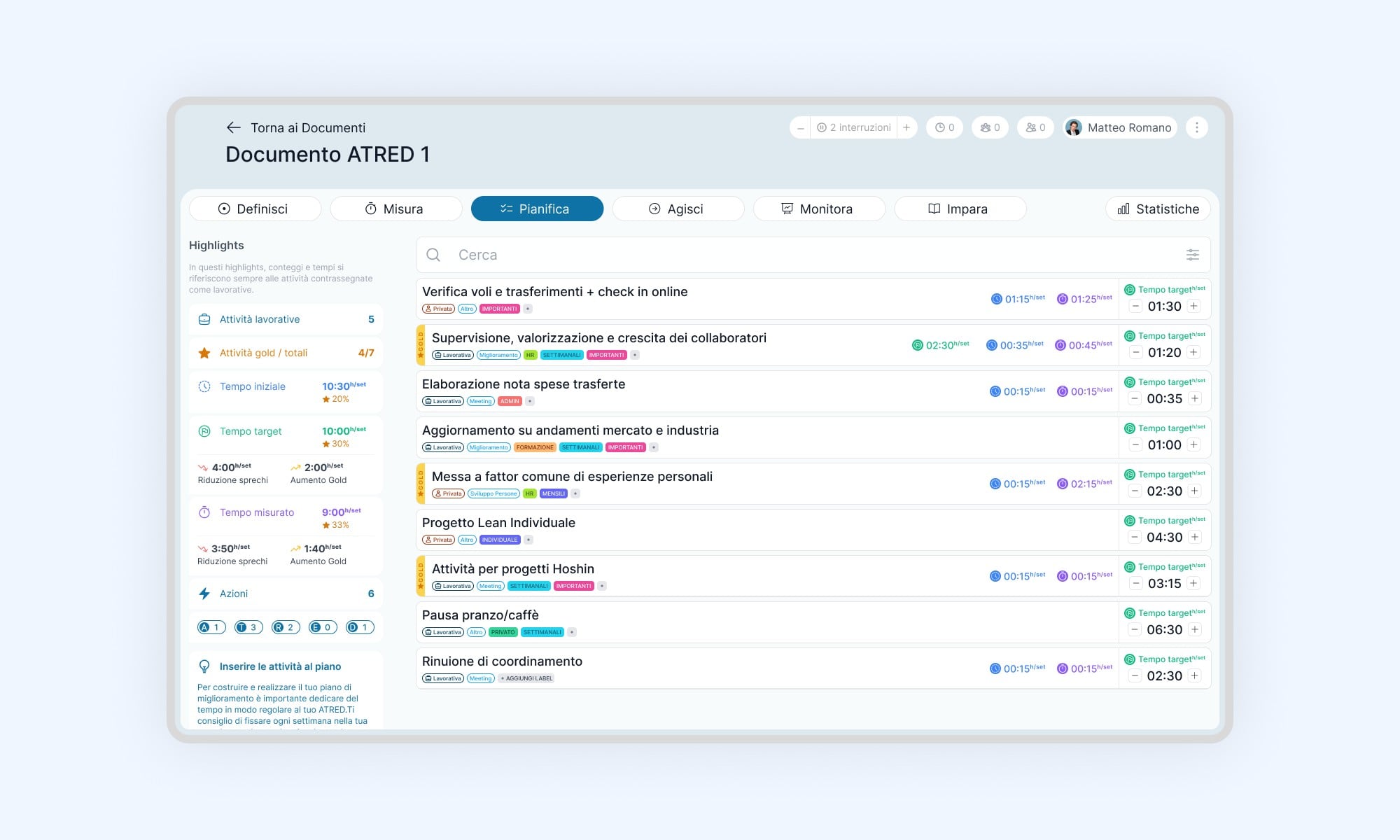Click the search filter sliders icon
1400x840 pixels.
1193,255
